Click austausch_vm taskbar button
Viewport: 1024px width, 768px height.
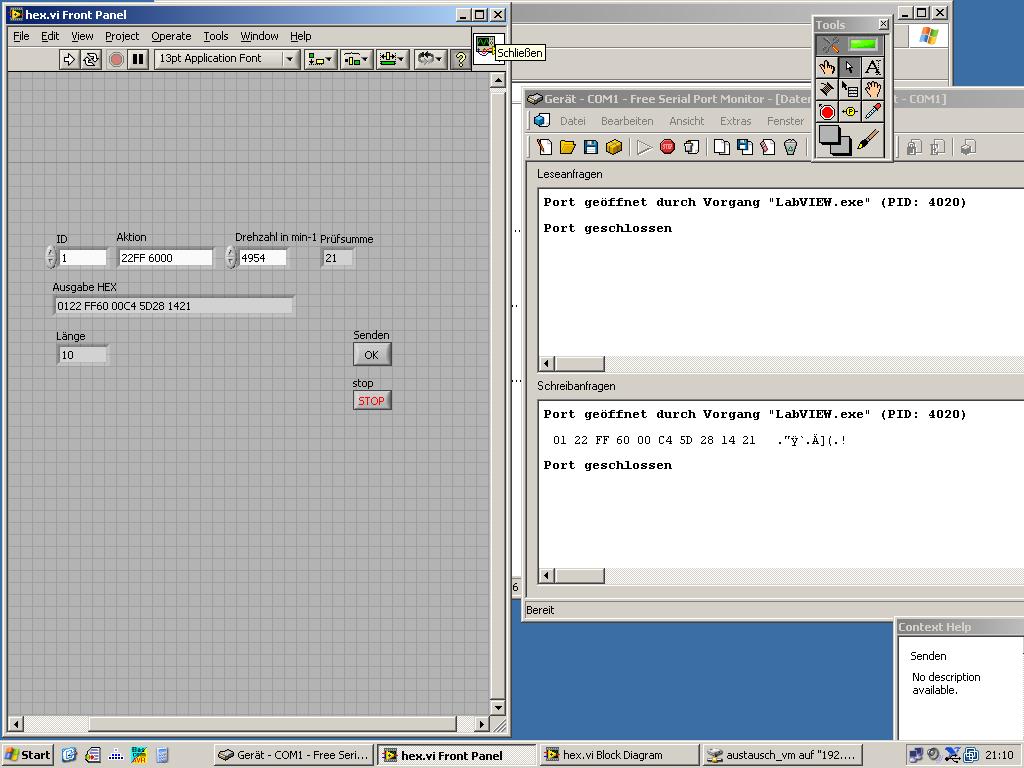pyautogui.click(x=784, y=755)
